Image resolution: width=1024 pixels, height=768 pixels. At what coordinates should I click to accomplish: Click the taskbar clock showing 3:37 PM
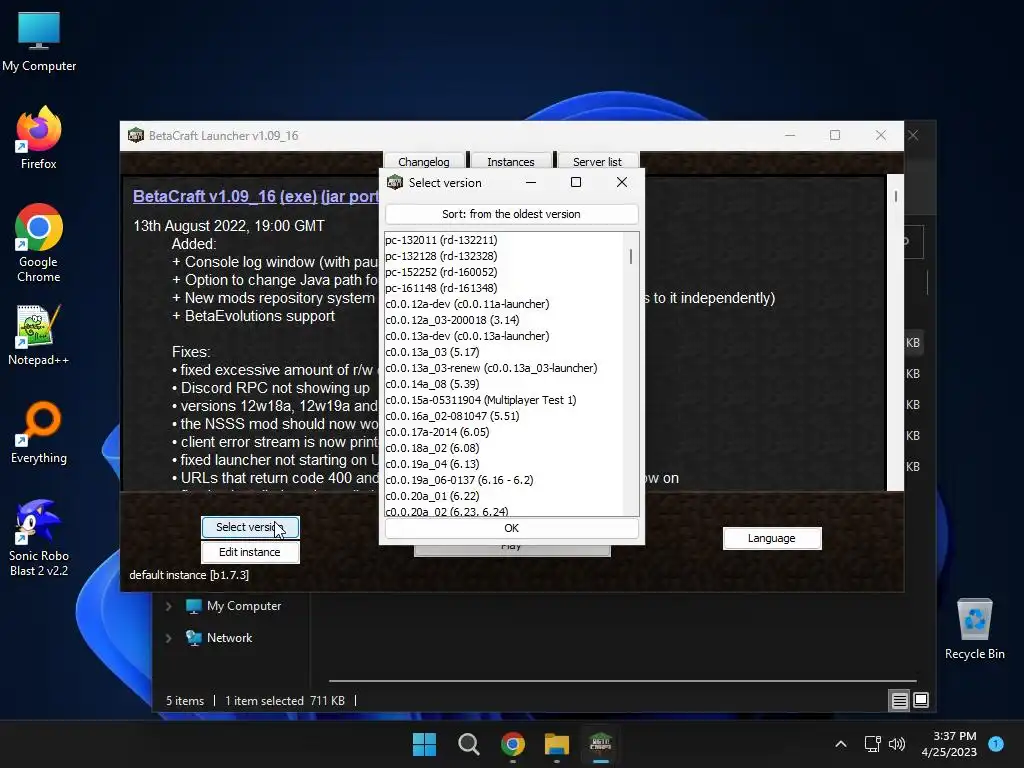949,744
